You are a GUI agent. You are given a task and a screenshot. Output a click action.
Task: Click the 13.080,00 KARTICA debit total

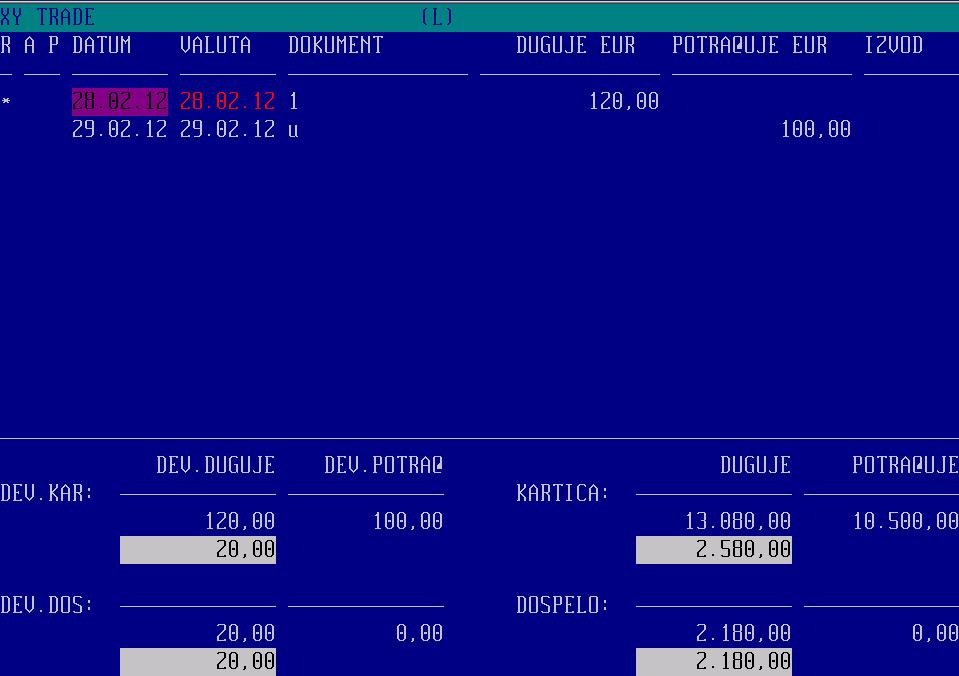point(737,522)
